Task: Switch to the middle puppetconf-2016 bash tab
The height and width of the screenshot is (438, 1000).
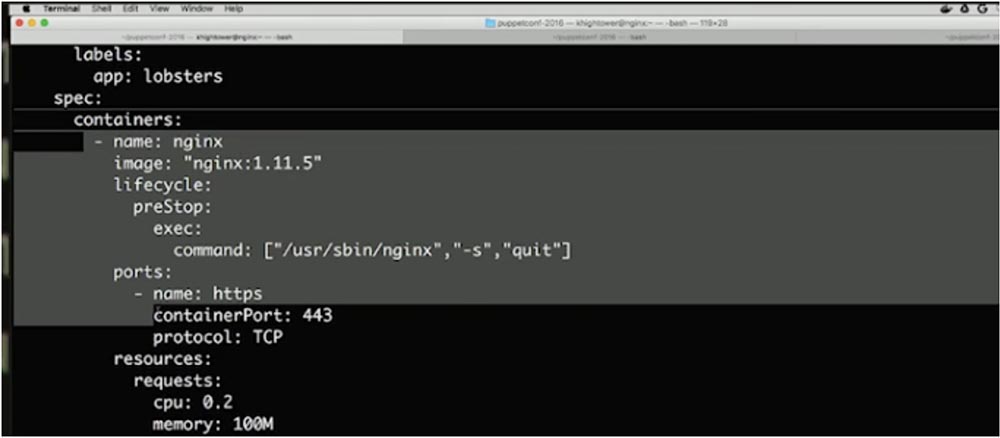Action: (599, 38)
